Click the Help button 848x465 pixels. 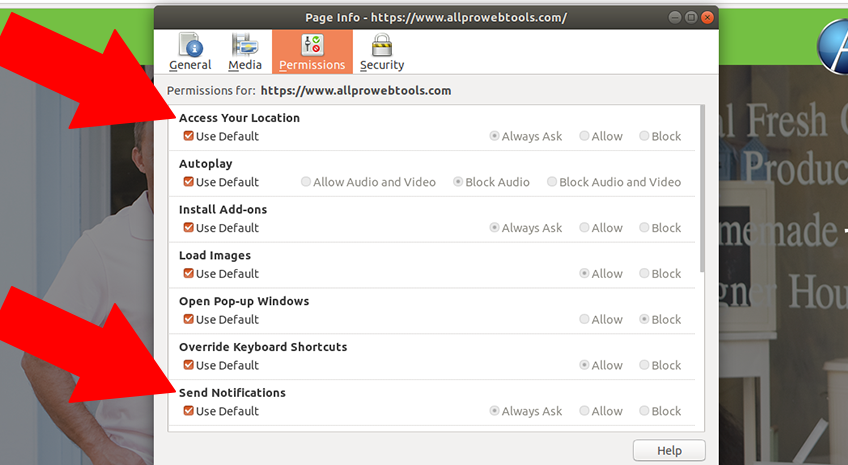(x=669, y=450)
